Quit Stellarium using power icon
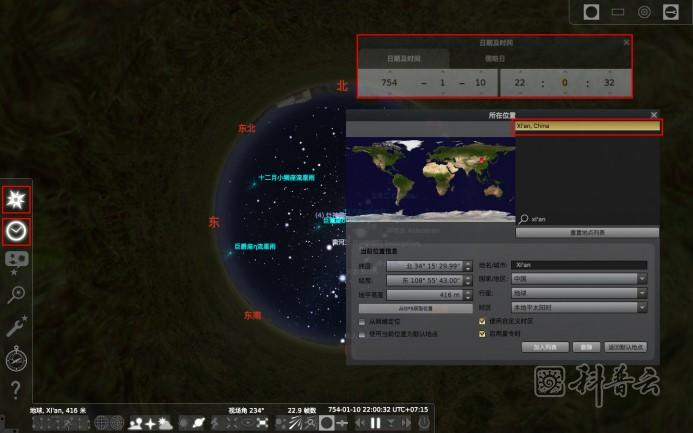The width and height of the screenshot is (693, 433). click(x=424, y=423)
